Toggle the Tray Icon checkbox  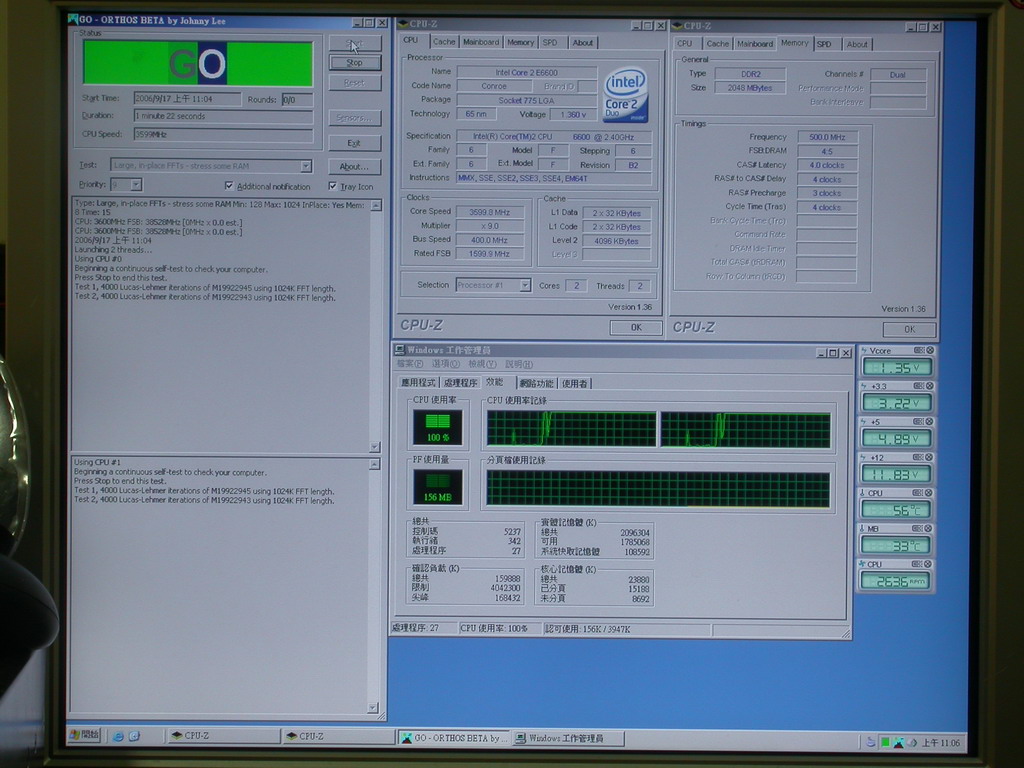click(x=333, y=186)
